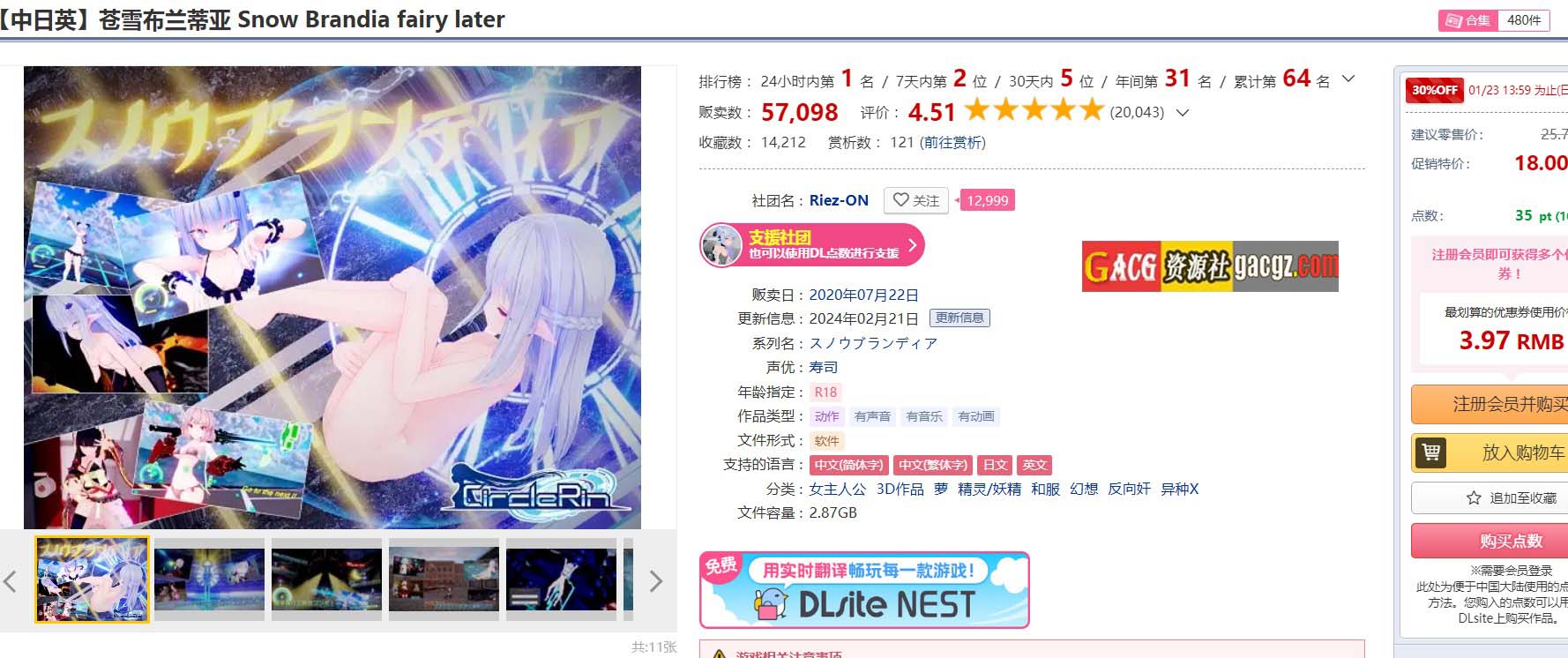Open the 前往赏析 reviews link
The width and height of the screenshot is (1568, 658).
click(x=952, y=142)
